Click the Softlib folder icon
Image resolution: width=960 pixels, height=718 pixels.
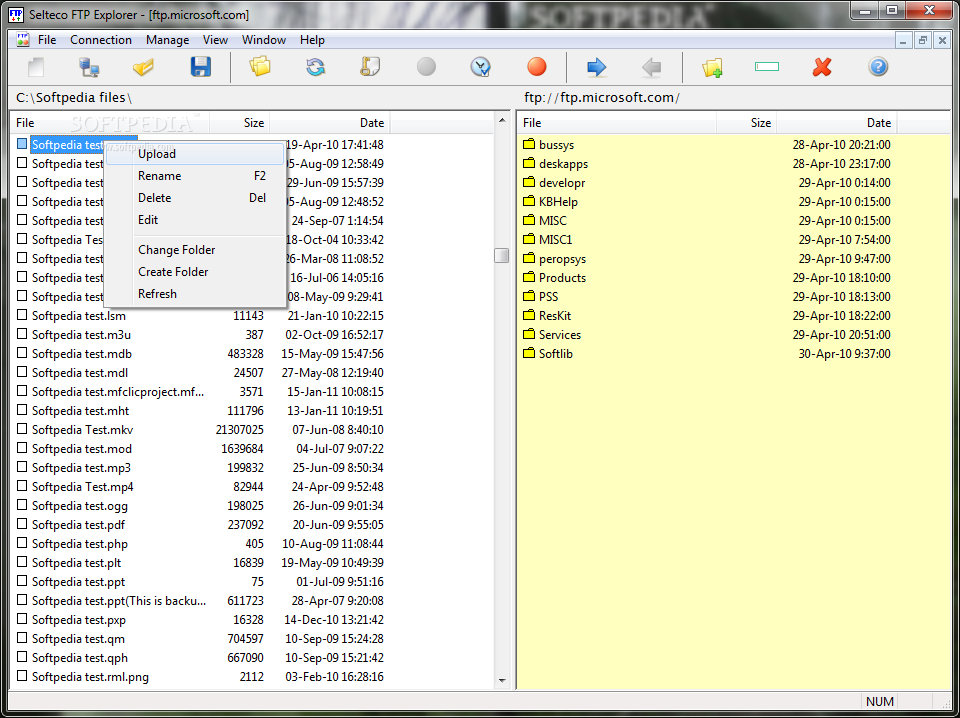530,353
